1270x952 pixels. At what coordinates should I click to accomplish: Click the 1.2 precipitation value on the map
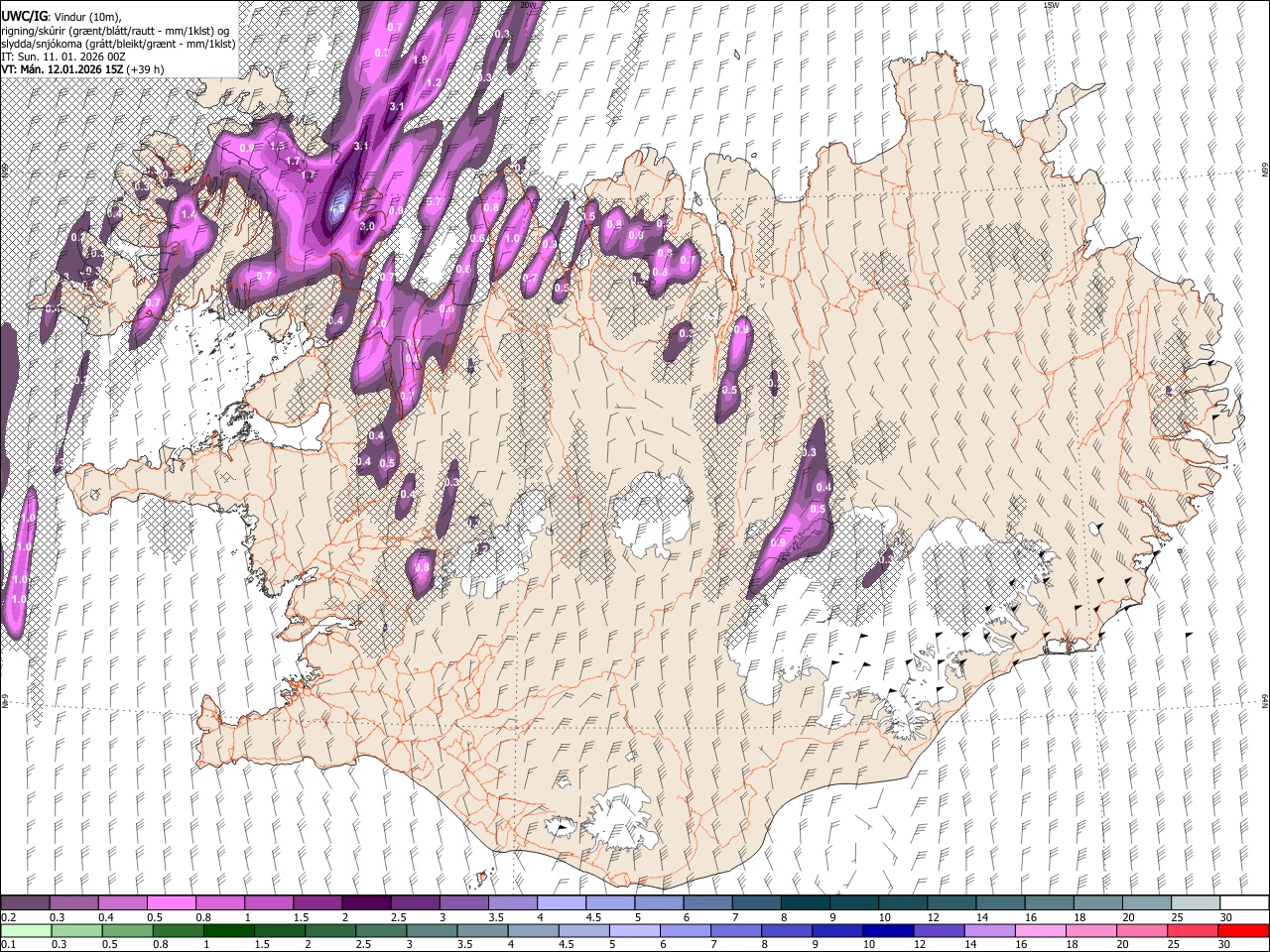pos(433,82)
